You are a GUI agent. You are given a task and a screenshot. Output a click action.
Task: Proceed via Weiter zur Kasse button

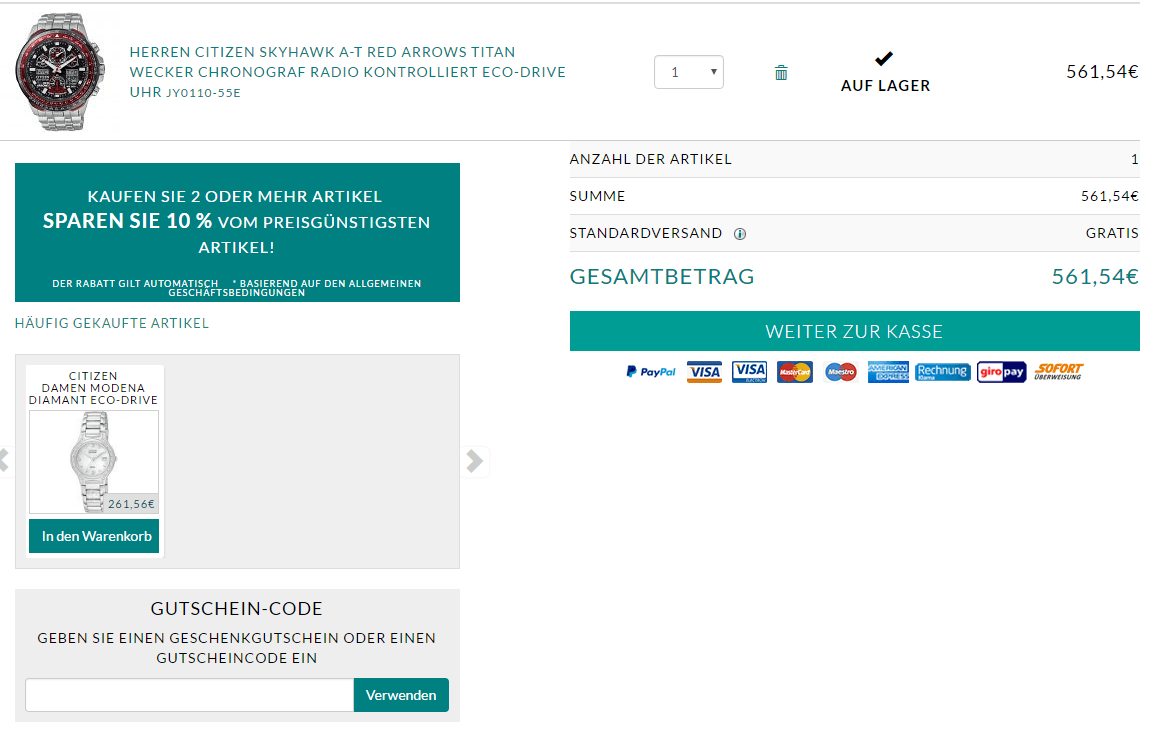pos(854,331)
